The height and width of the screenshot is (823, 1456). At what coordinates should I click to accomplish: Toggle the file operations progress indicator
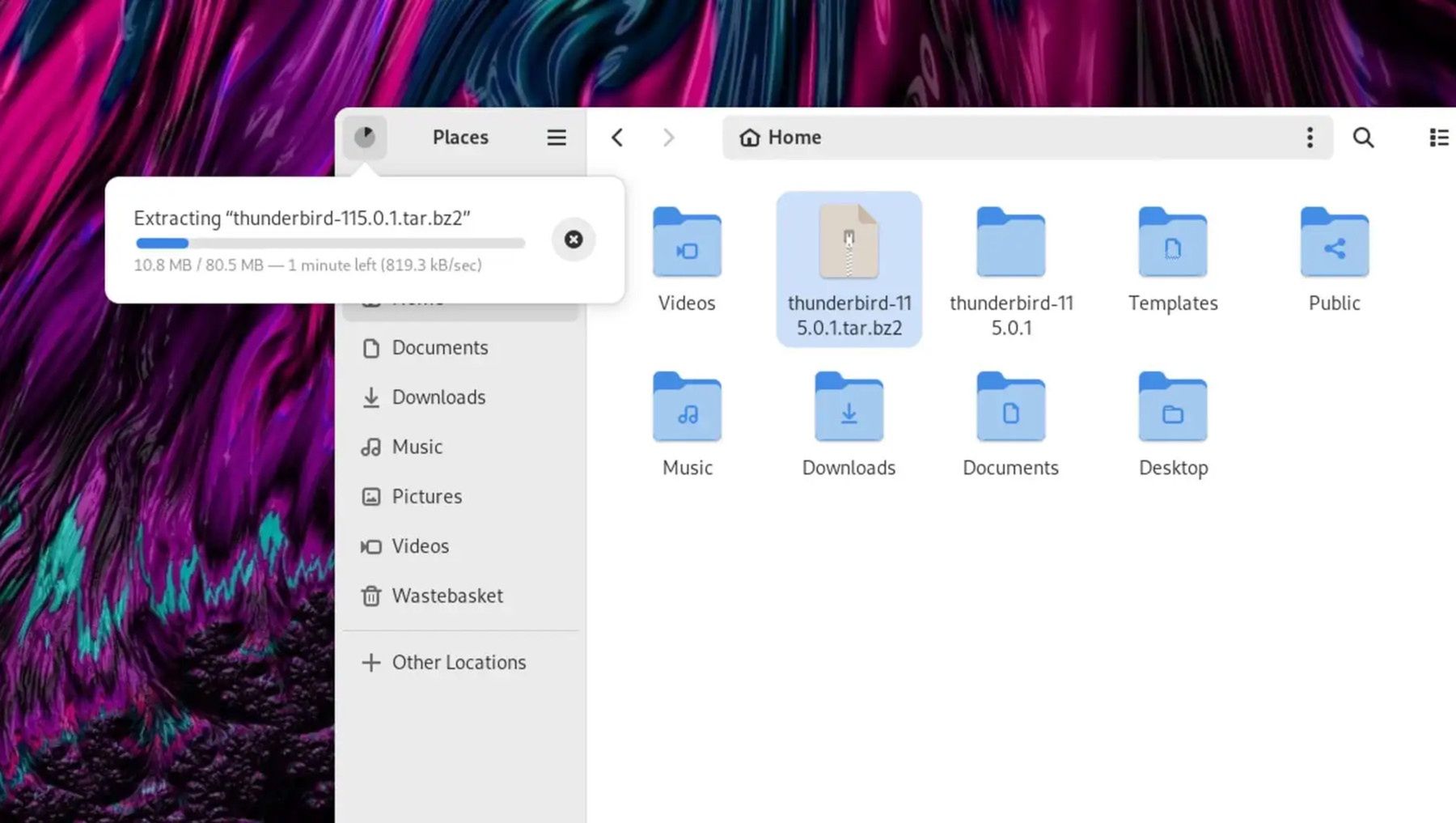coord(365,137)
